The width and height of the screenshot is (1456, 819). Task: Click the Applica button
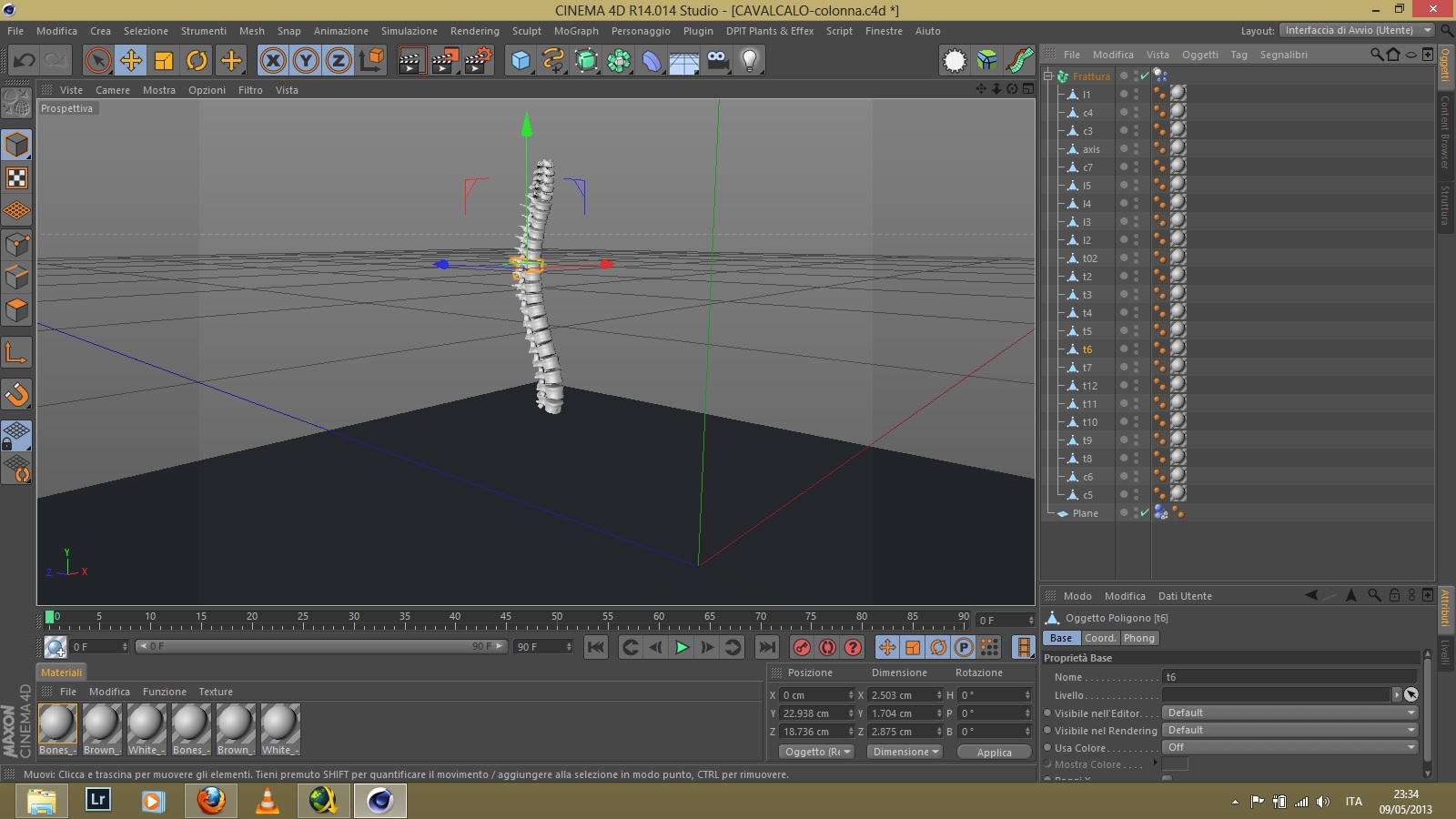pyautogui.click(x=994, y=753)
